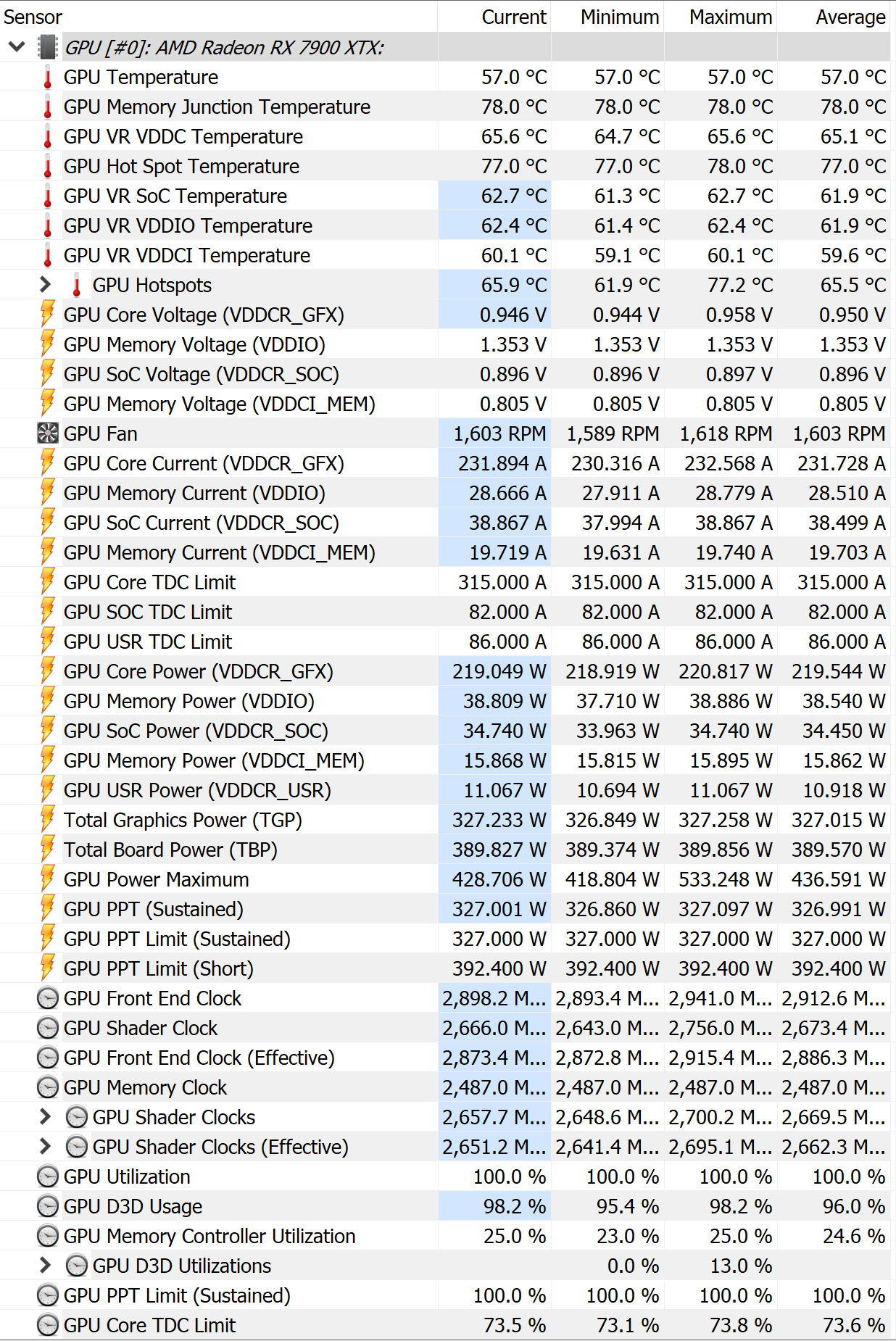This screenshot has width=896, height=1341.
Task: Click gauge icon of GPU D3D Usage
Action: coord(48,1206)
